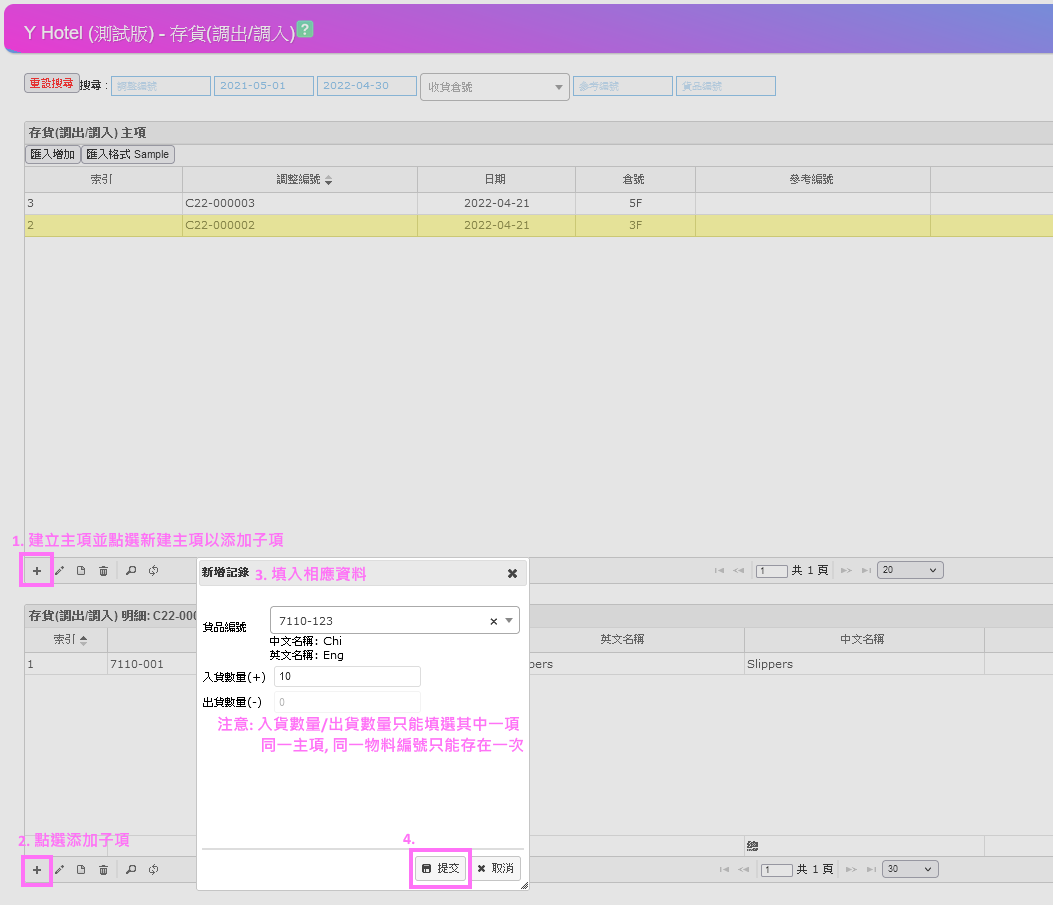Clear the 7110-123 selection with the x icon
This screenshot has height=905, width=1053.
tap(493, 621)
